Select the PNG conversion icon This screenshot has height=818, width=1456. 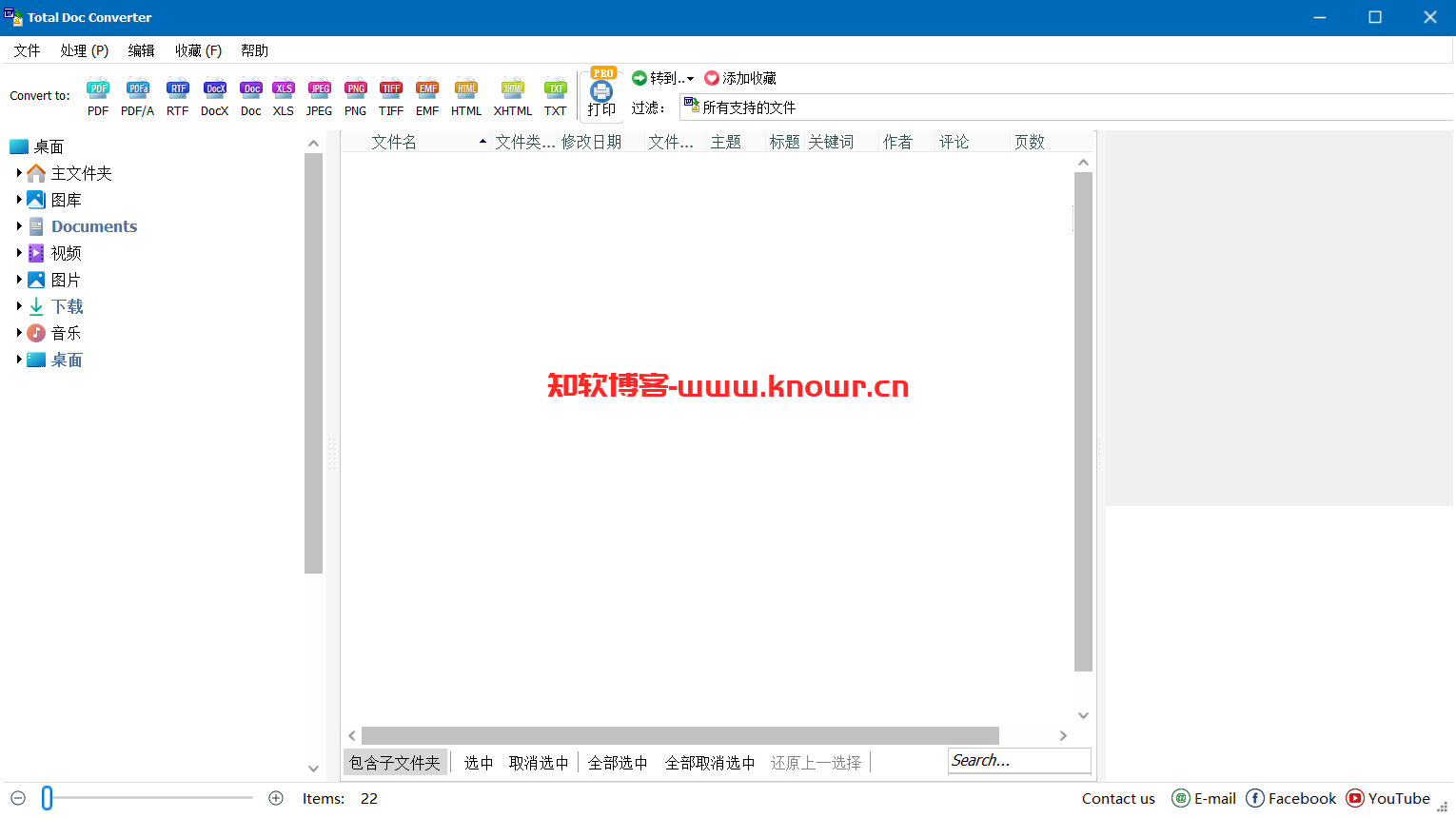(x=356, y=97)
